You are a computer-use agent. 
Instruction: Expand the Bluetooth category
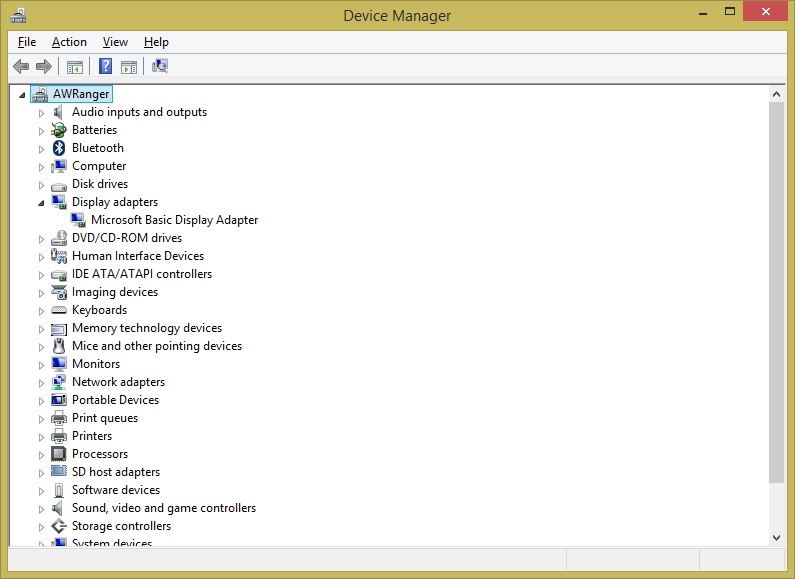pos(42,149)
